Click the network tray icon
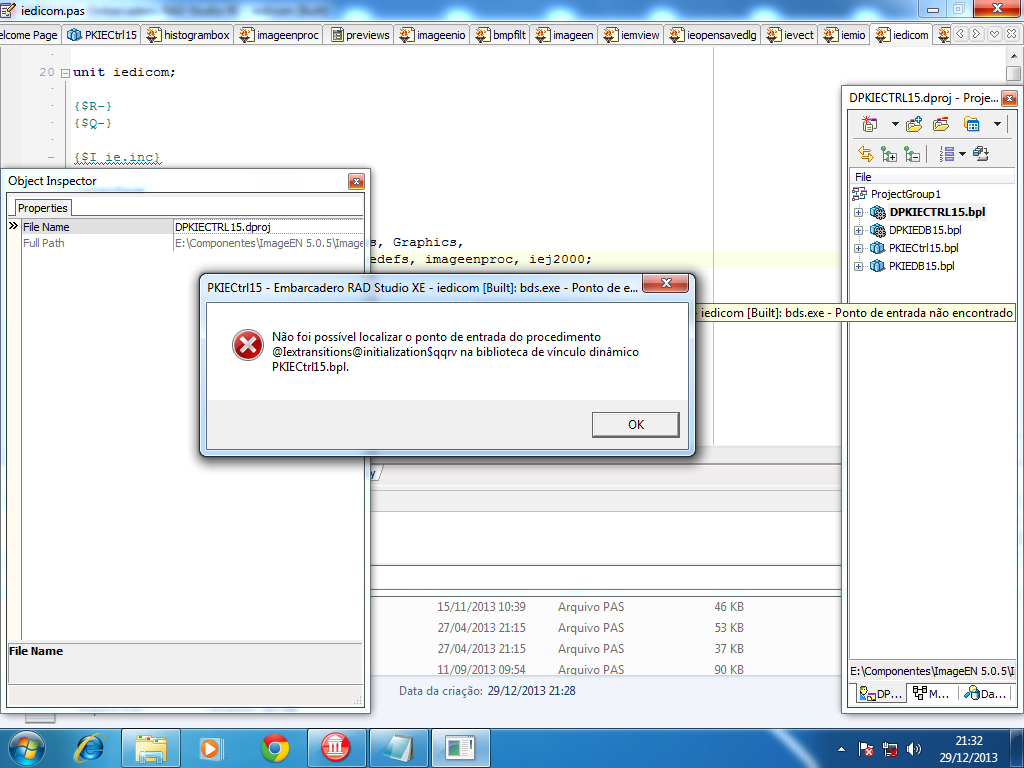Image resolution: width=1024 pixels, height=768 pixels. 889,749
